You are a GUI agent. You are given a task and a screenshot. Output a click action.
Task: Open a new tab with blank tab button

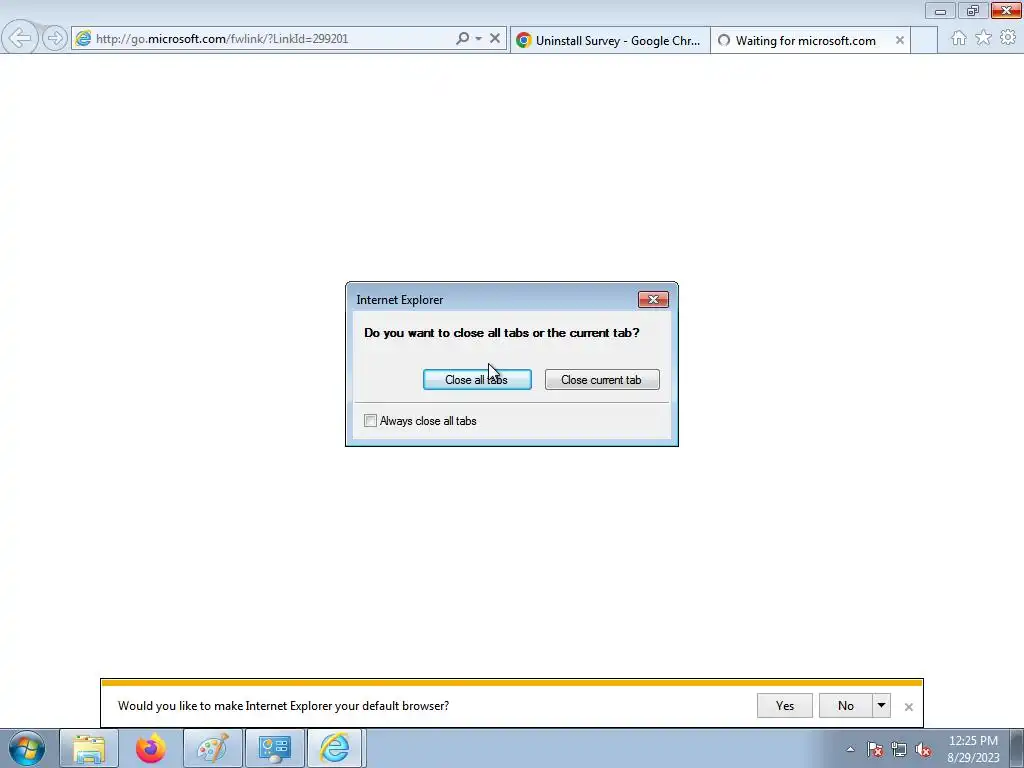923,40
